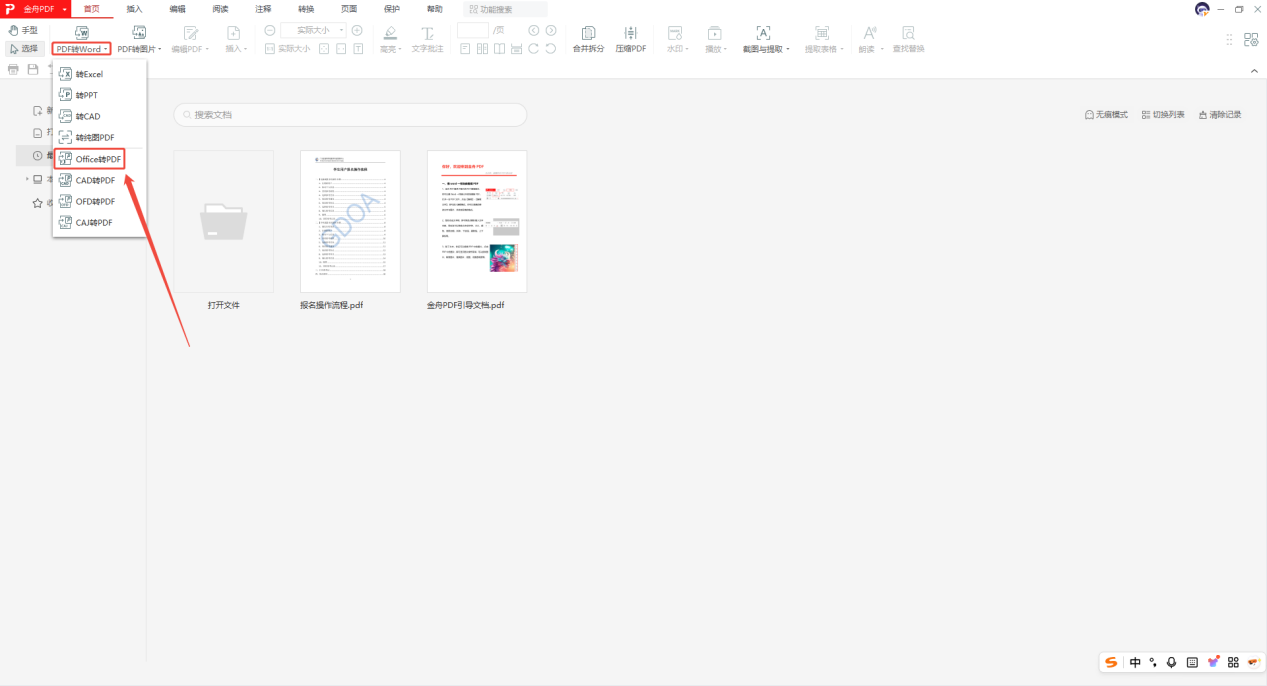The image size is (1267, 686).
Task: Switch to the 注释 ribbon tab
Action: 263,8
